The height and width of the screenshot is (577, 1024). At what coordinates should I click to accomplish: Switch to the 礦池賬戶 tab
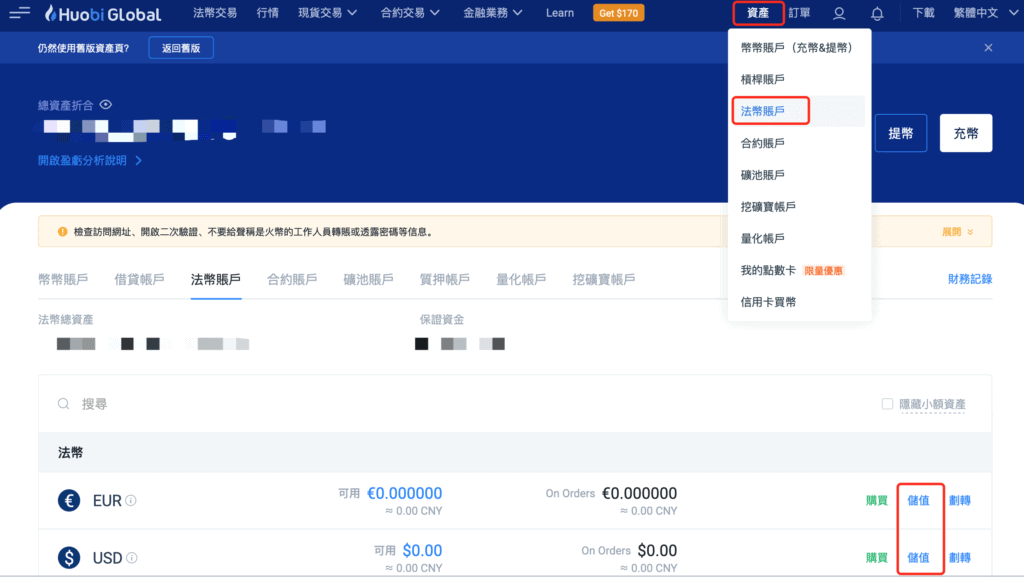[x=368, y=279]
